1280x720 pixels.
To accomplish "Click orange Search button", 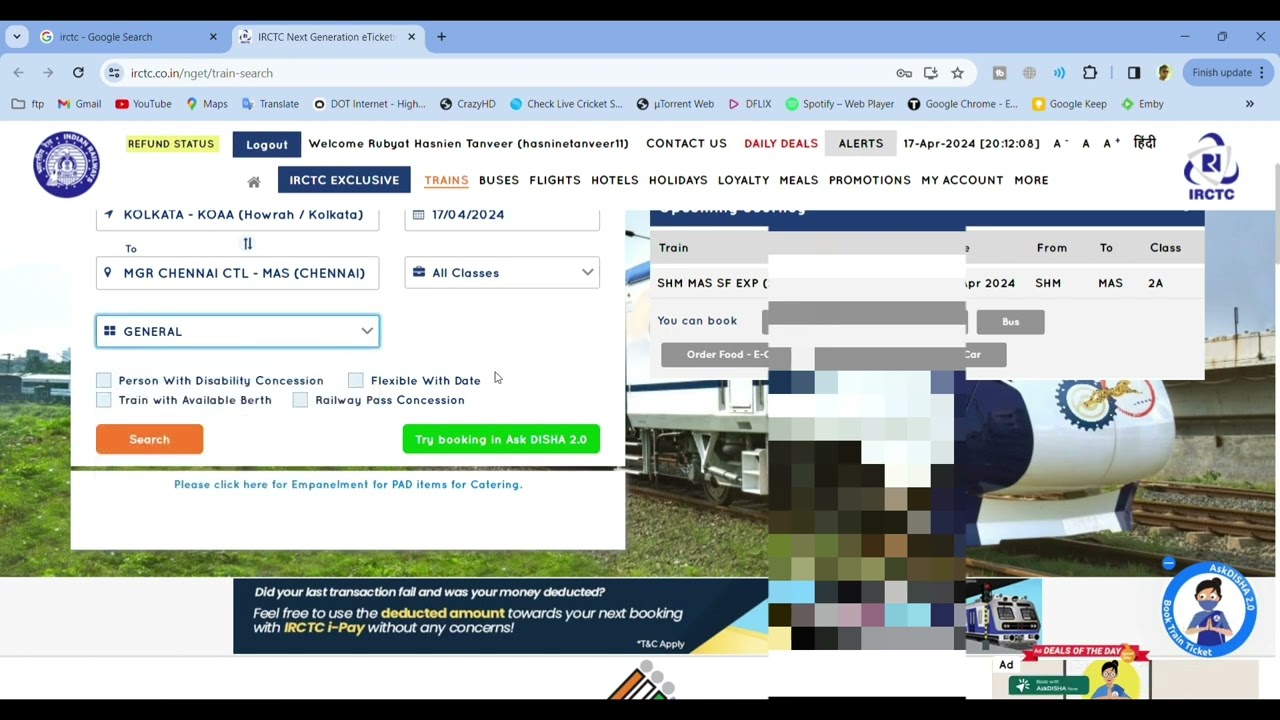I will point(150,439).
